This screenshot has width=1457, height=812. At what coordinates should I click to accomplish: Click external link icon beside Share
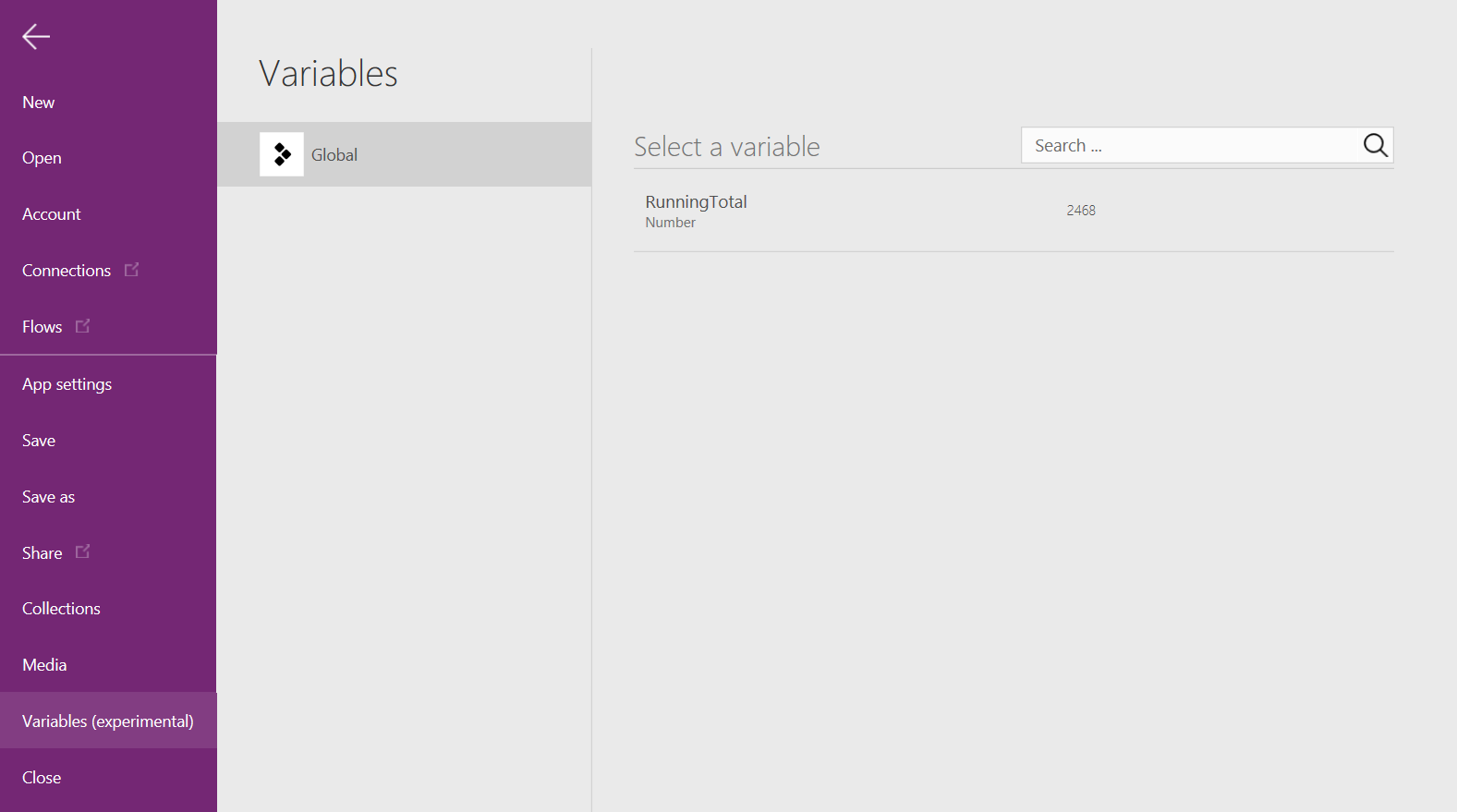coord(82,551)
